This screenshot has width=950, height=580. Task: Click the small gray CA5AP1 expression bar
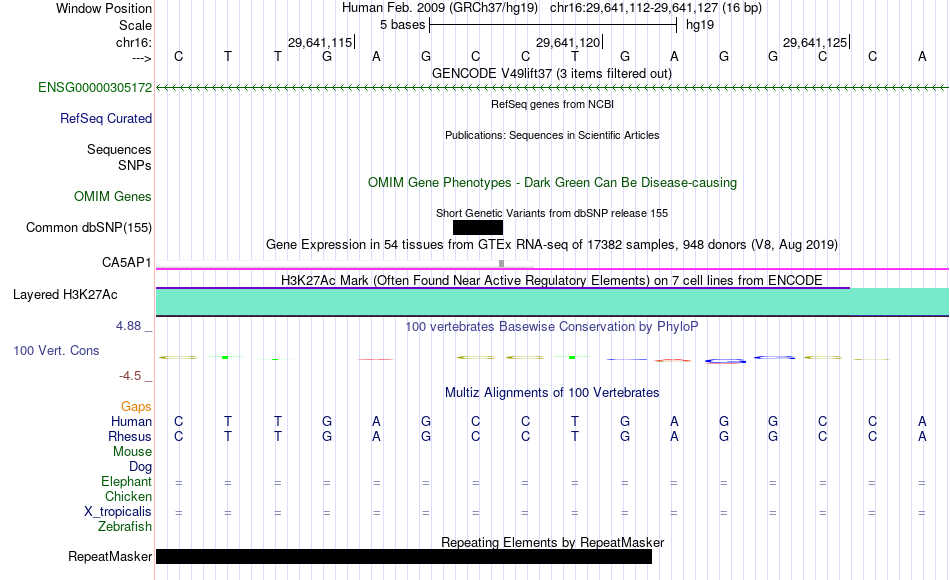(x=501, y=263)
